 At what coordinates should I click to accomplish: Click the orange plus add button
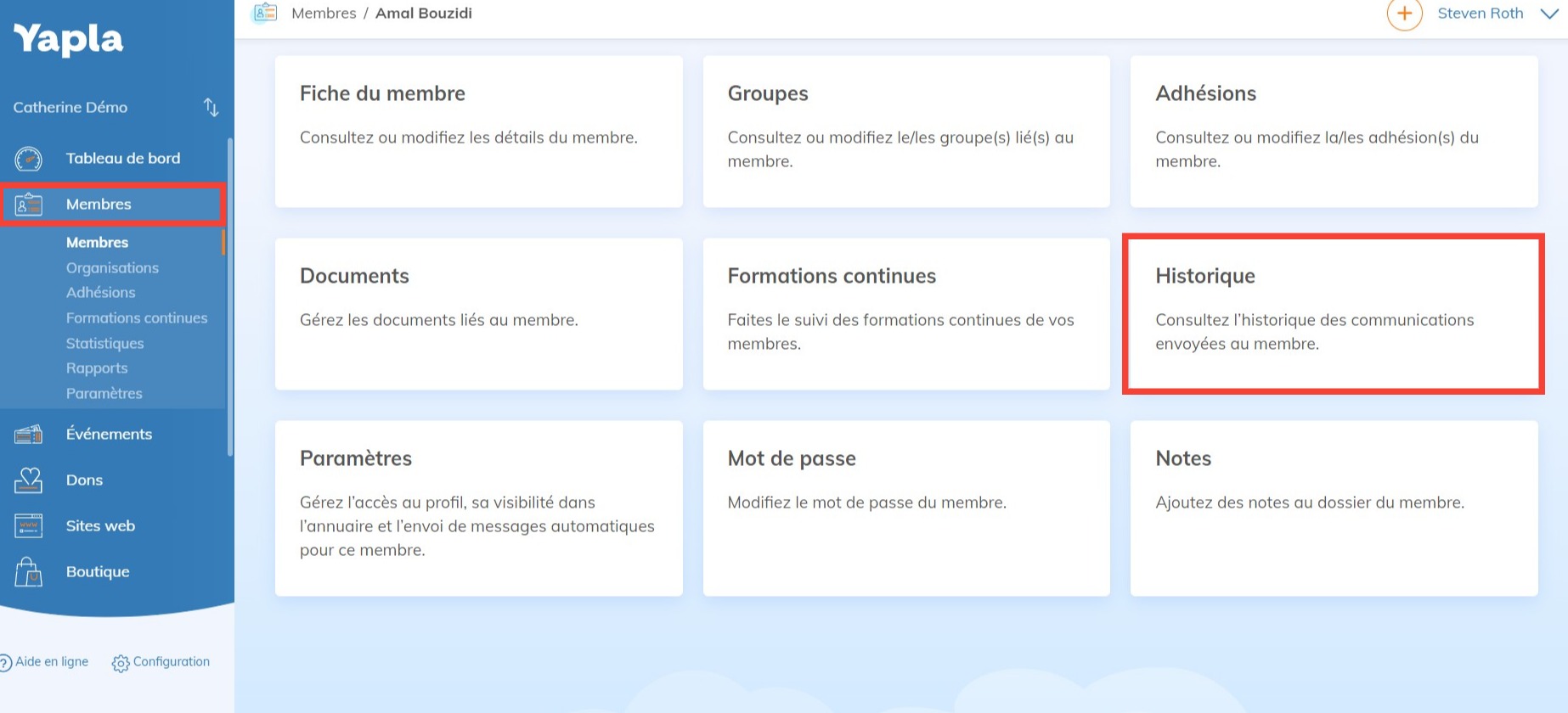1405,14
